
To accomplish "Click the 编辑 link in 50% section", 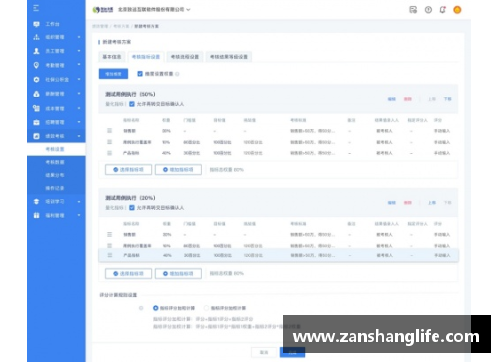I will (x=392, y=99).
